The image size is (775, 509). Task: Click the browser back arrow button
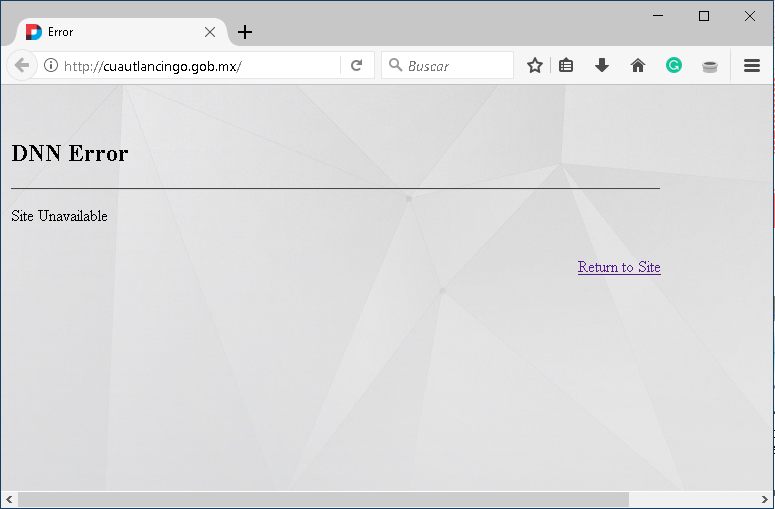22,65
